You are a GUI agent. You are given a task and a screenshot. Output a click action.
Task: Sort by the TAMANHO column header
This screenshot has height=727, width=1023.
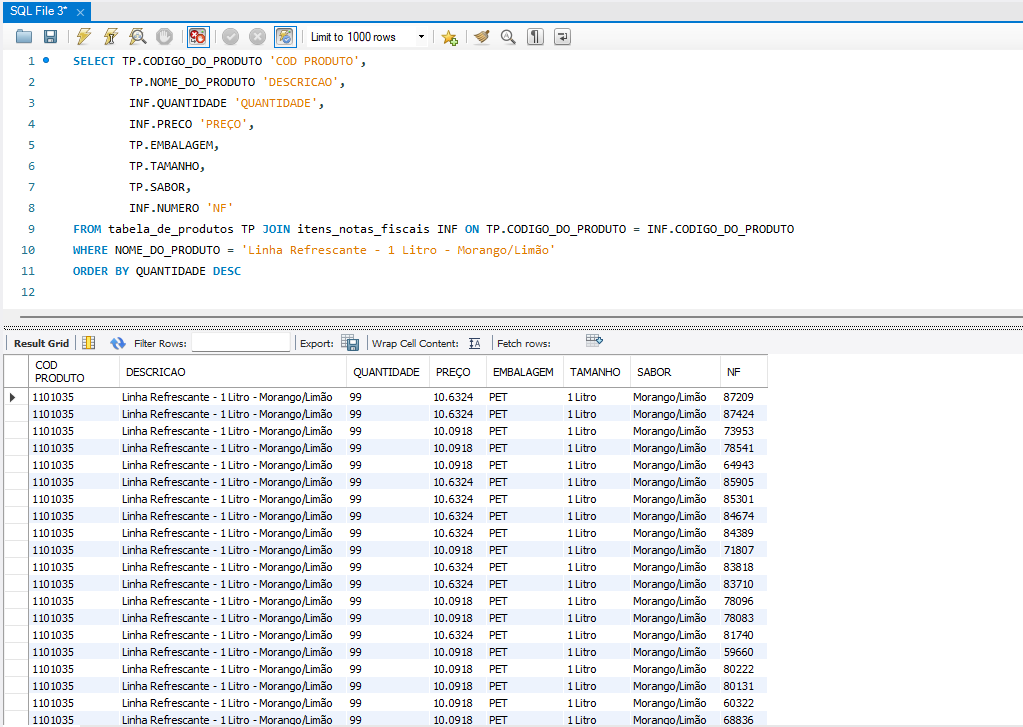click(596, 371)
